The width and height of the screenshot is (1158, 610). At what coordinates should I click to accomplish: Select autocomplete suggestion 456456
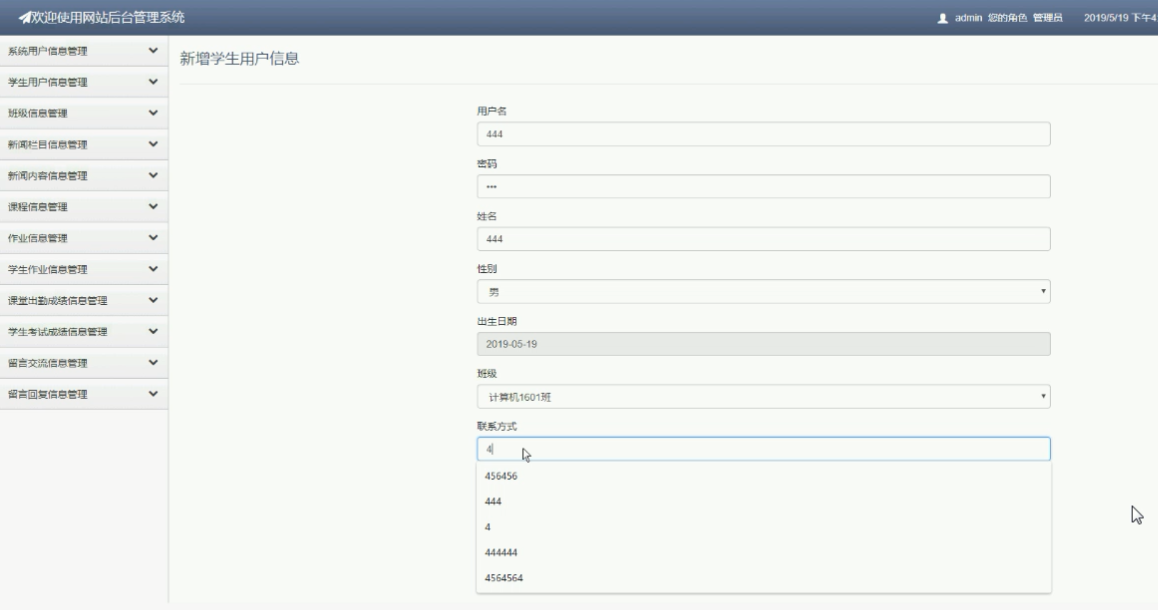pos(764,476)
